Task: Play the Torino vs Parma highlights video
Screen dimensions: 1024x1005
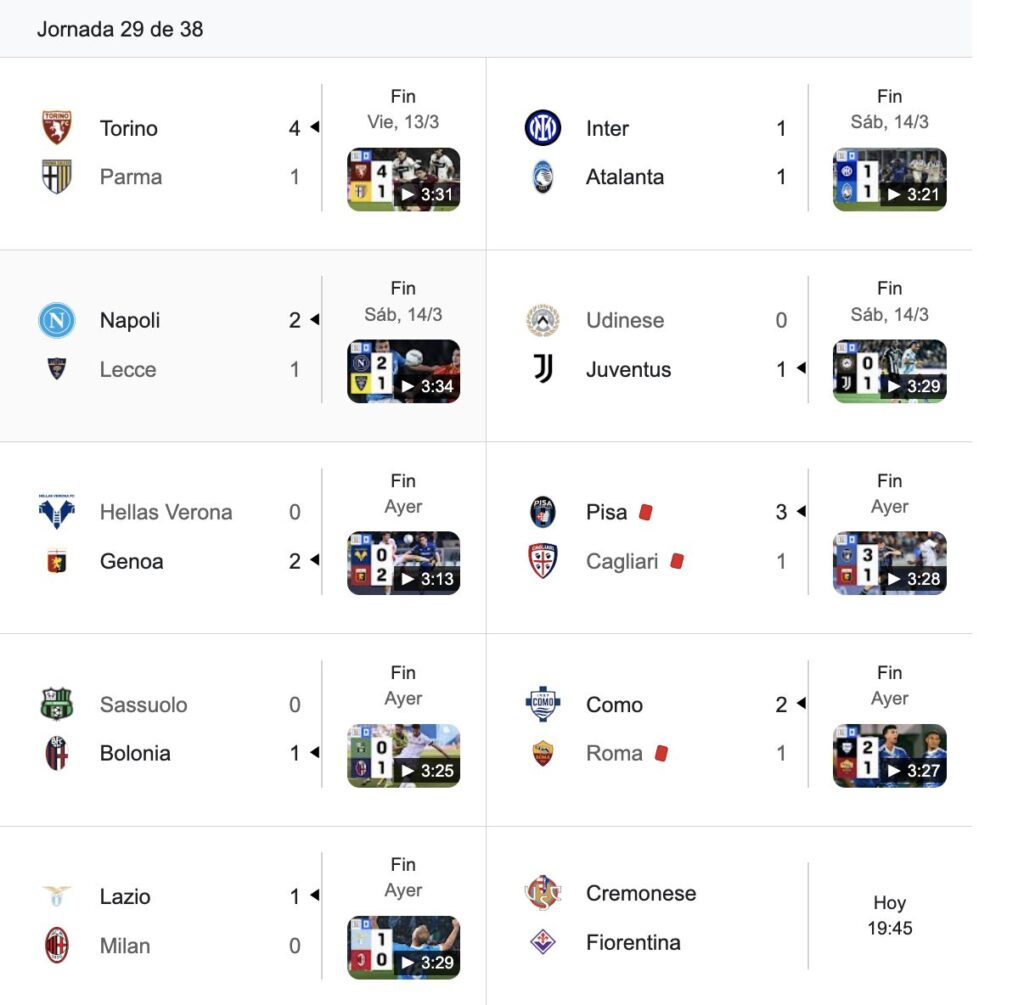Action: 403,180
